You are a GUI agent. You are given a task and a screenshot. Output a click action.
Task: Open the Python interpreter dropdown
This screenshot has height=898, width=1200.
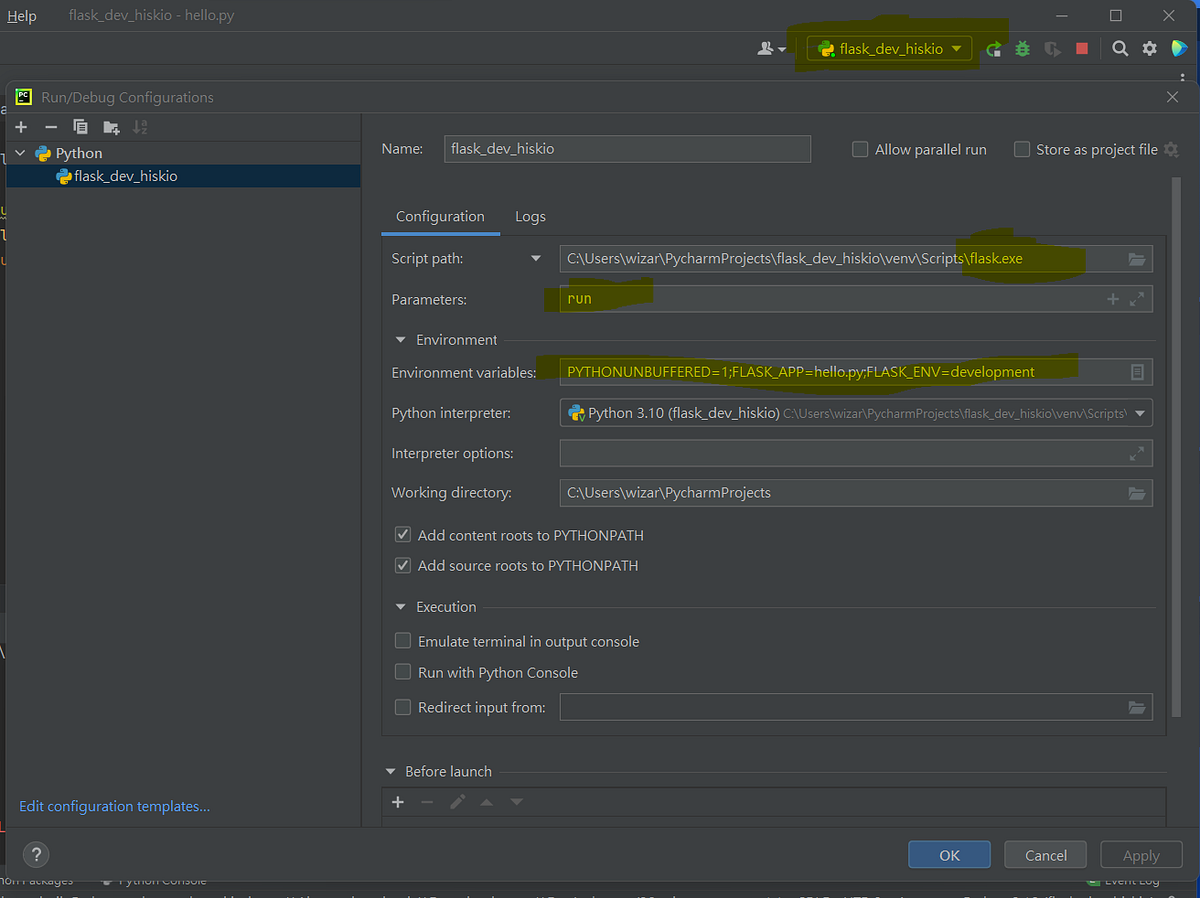click(x=856, y=413)
